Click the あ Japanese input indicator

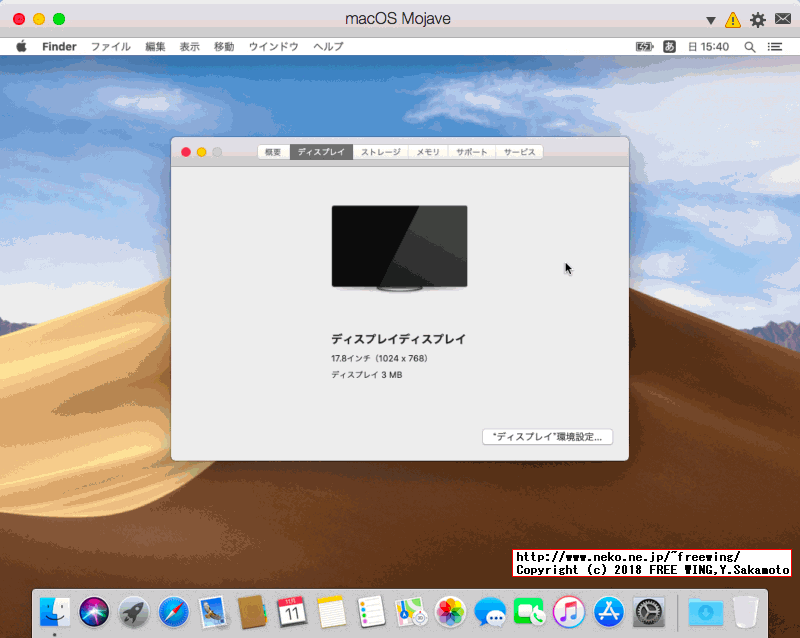(x=669, y=46)
